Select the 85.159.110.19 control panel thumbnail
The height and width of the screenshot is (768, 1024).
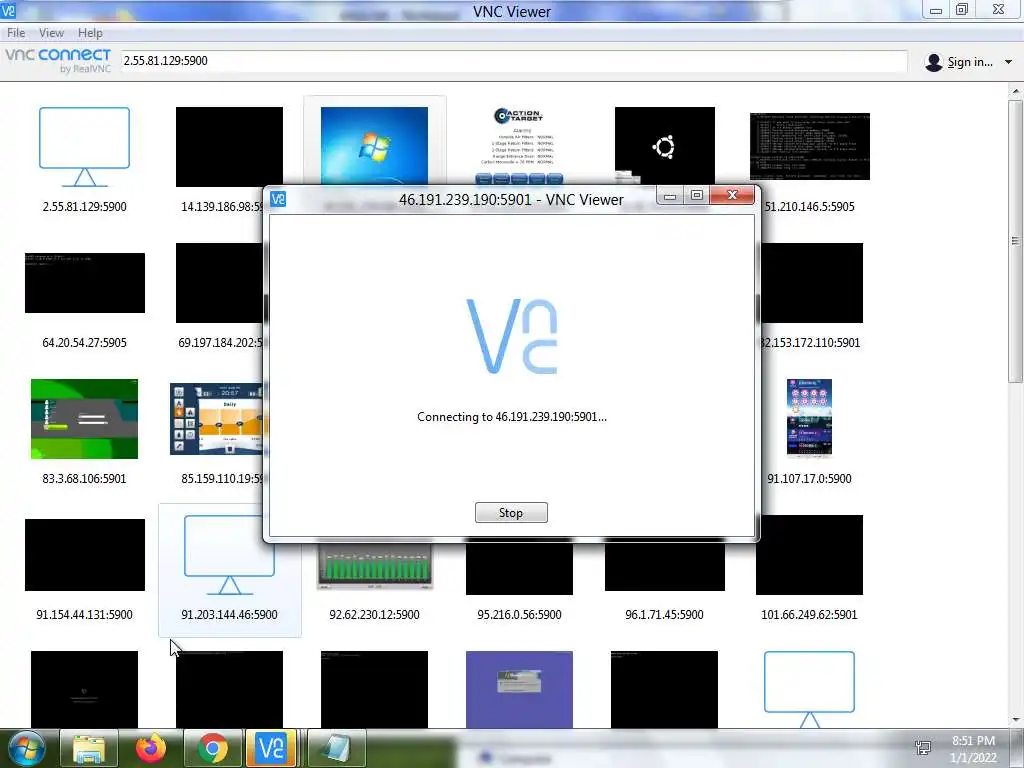[216, 419]
